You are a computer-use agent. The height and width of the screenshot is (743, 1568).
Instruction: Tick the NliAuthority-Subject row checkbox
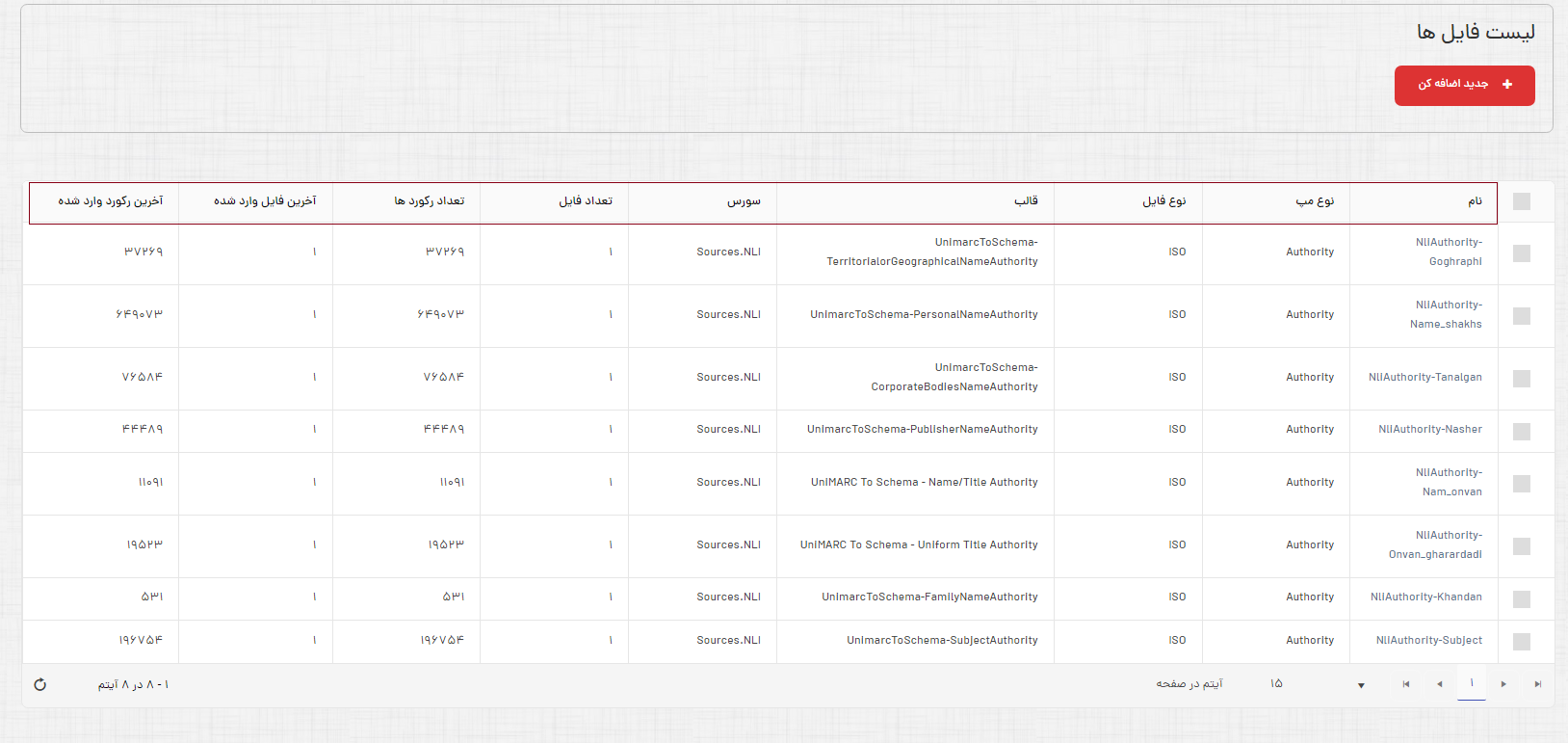tap(1522, 642)
